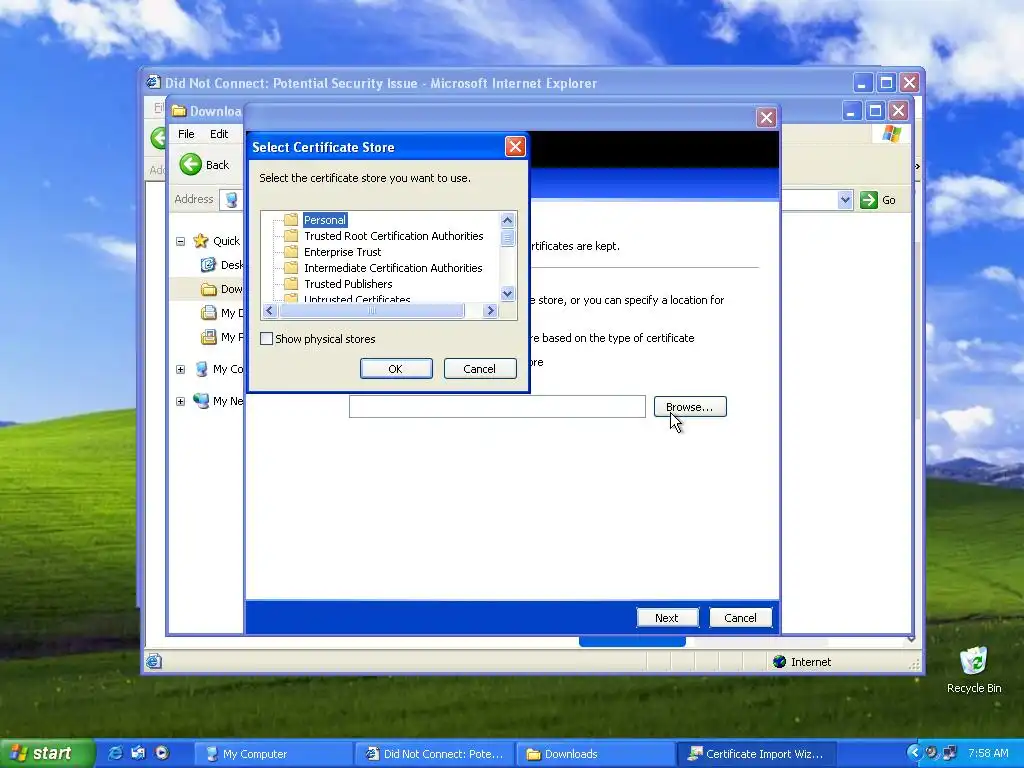Click Next in Certificate Import Wizard
Image resolution: width=1024 pixels, height=768 pixels.
[667, 618]
